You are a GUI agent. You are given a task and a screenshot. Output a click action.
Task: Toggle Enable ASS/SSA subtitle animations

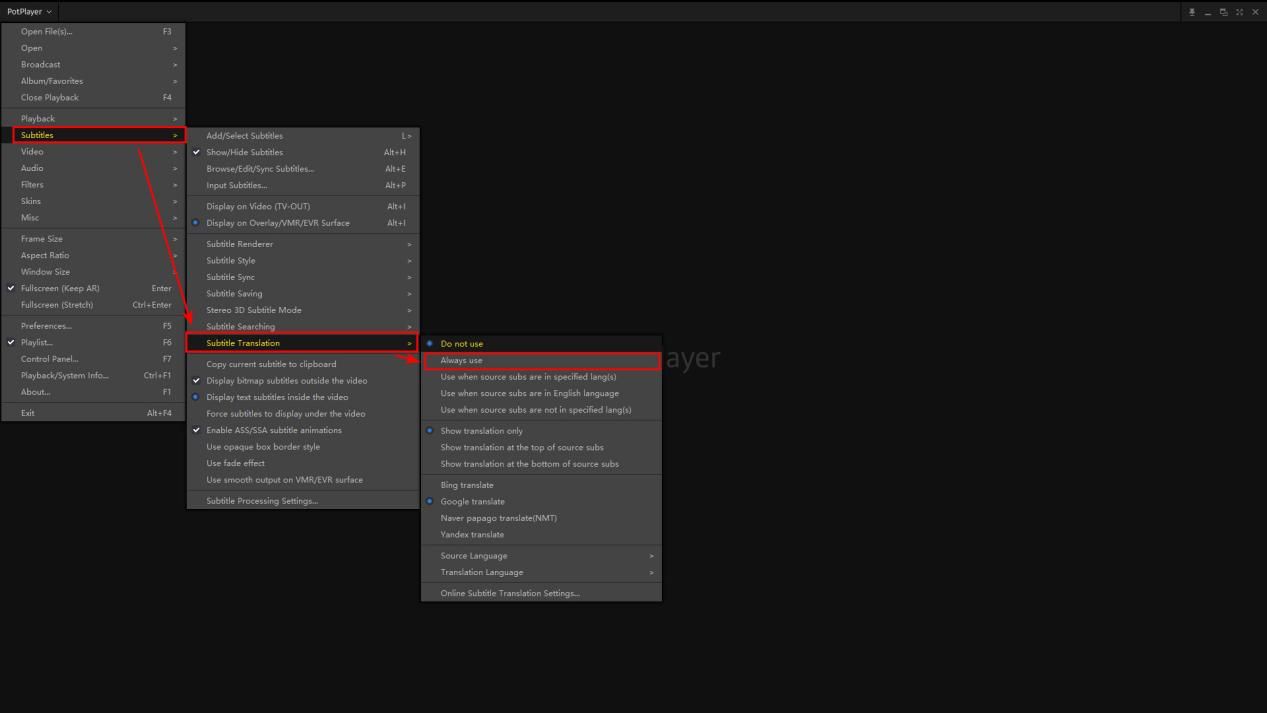point(302,430)
